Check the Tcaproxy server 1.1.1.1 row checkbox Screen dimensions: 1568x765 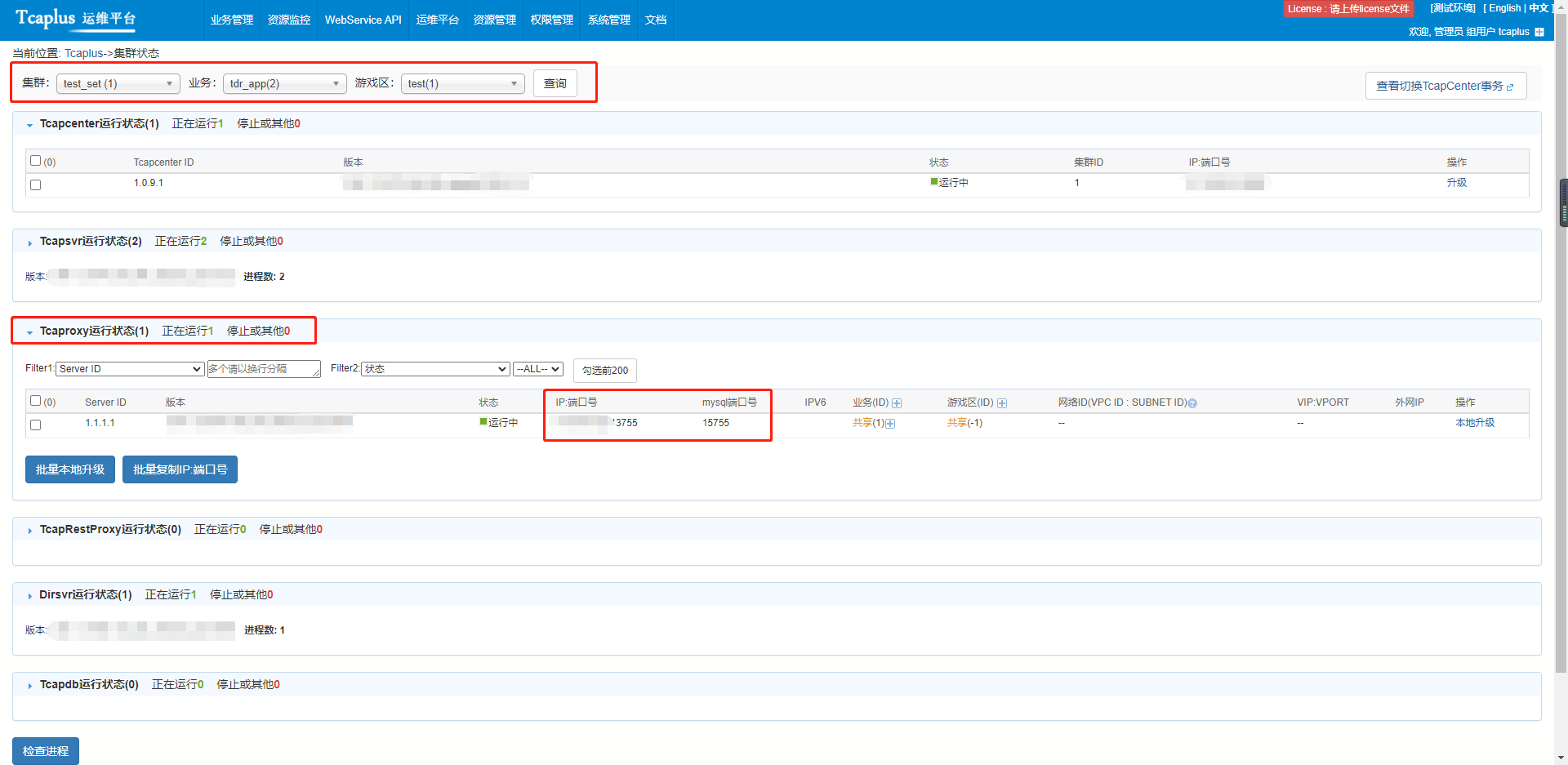pos(35,425)
